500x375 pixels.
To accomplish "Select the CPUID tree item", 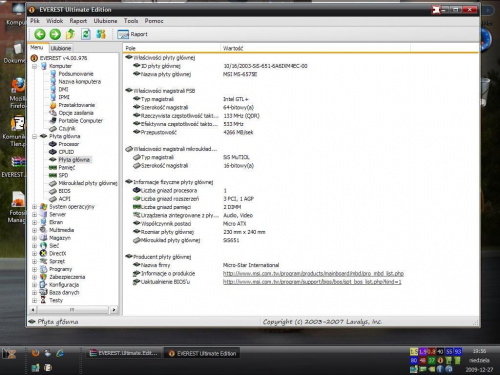I will 66,152.
